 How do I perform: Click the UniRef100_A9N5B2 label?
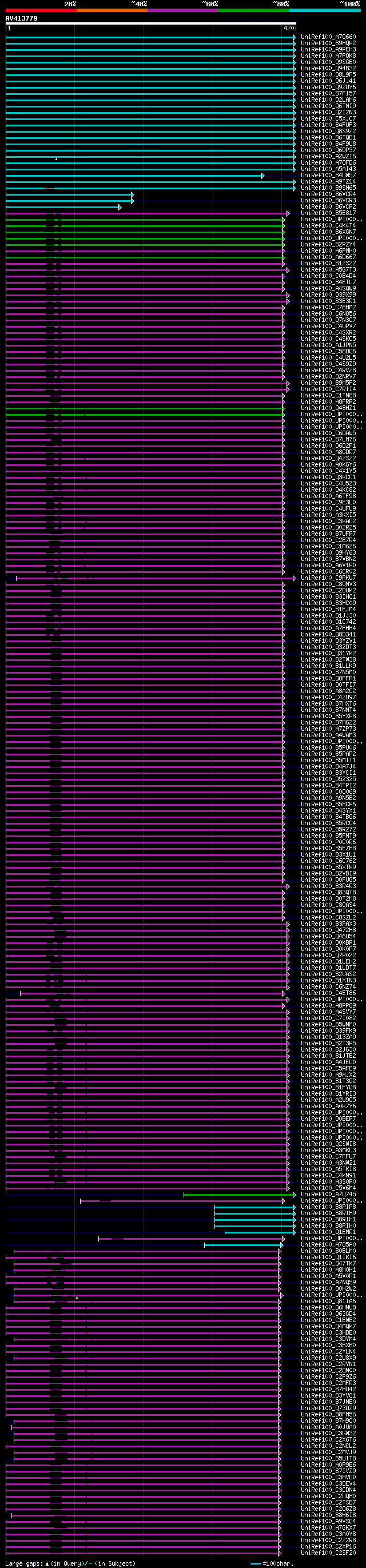(x=328, y=798)
